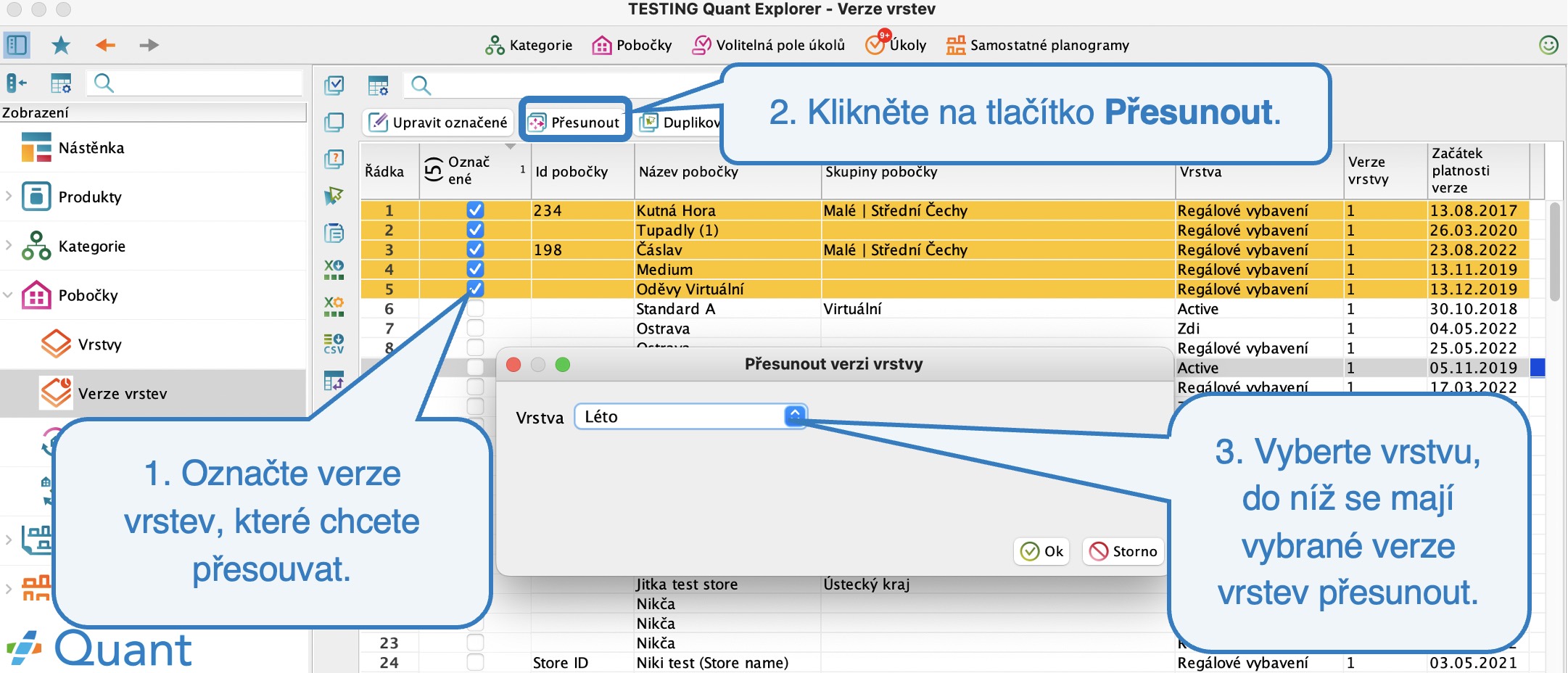Click the Název pobočky column header

[x=727, y=171]
